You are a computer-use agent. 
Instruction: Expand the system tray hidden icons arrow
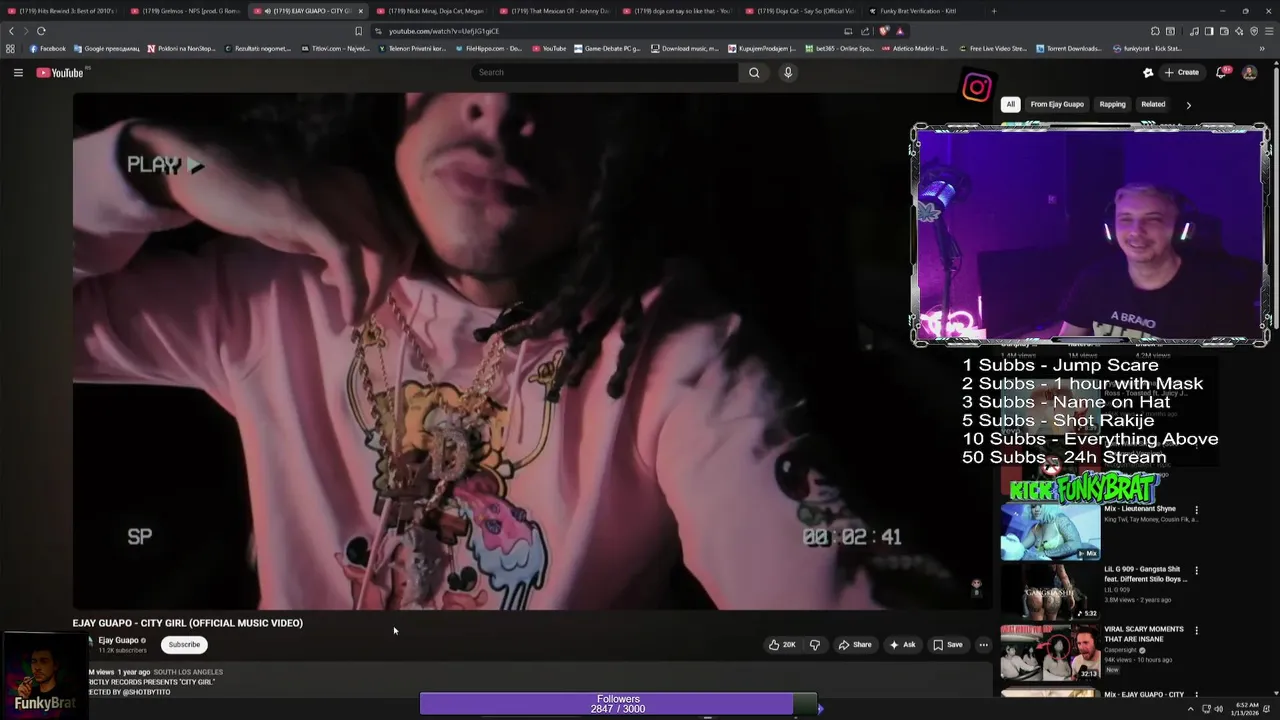[x=1192, y=708]
